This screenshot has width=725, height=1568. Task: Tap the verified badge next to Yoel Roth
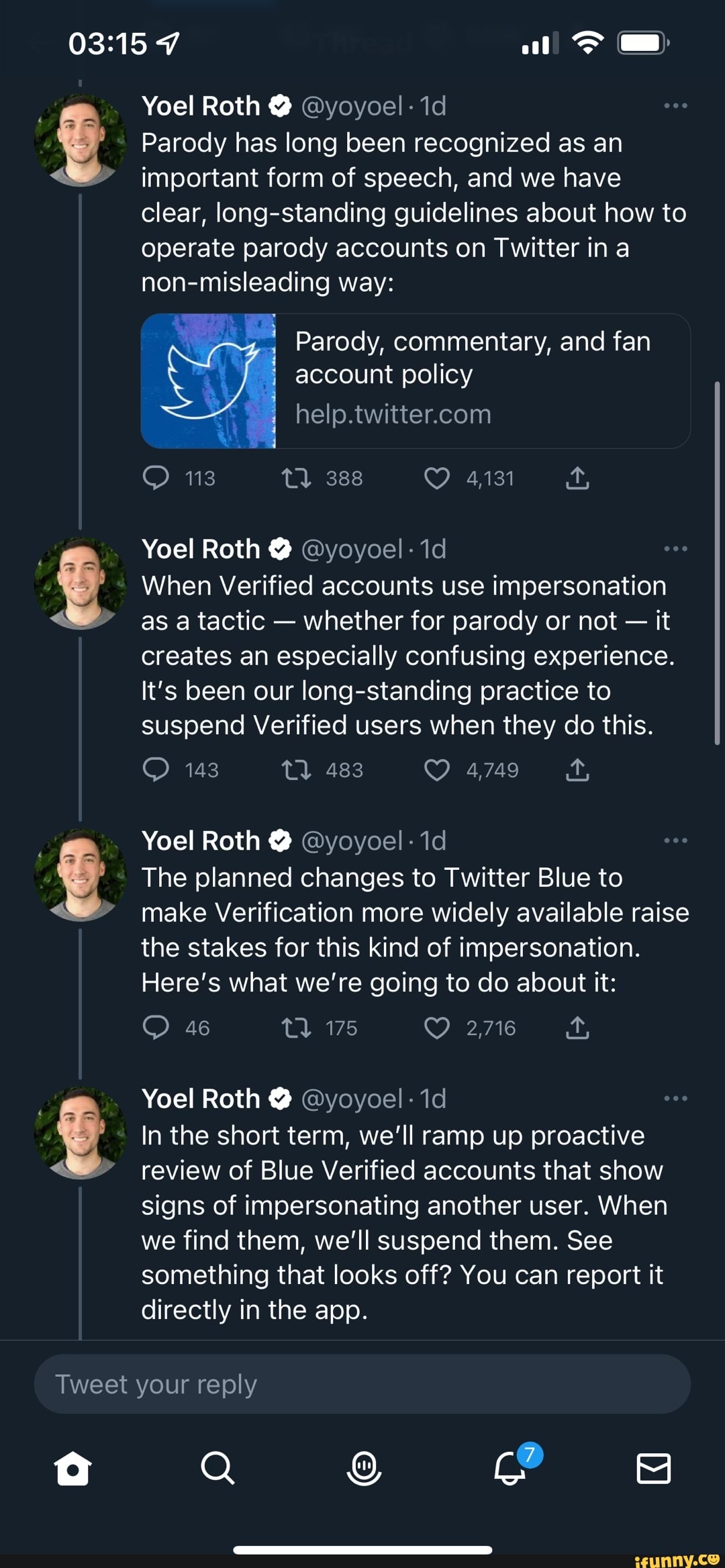pyautogui.click(x=279, y=106)
